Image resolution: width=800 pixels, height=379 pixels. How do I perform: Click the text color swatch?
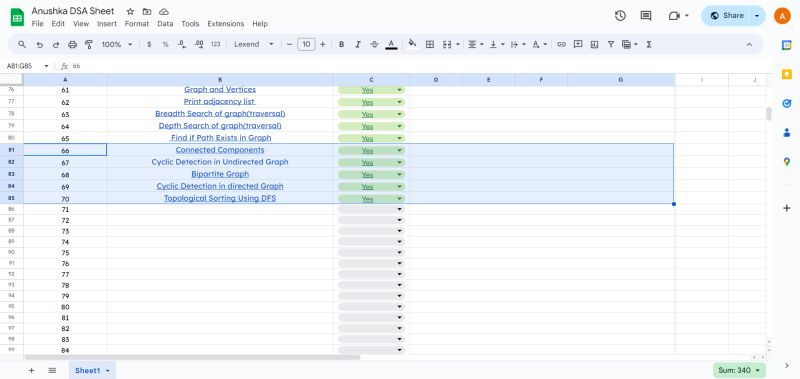pyautogui.click(x=391, y=44)
